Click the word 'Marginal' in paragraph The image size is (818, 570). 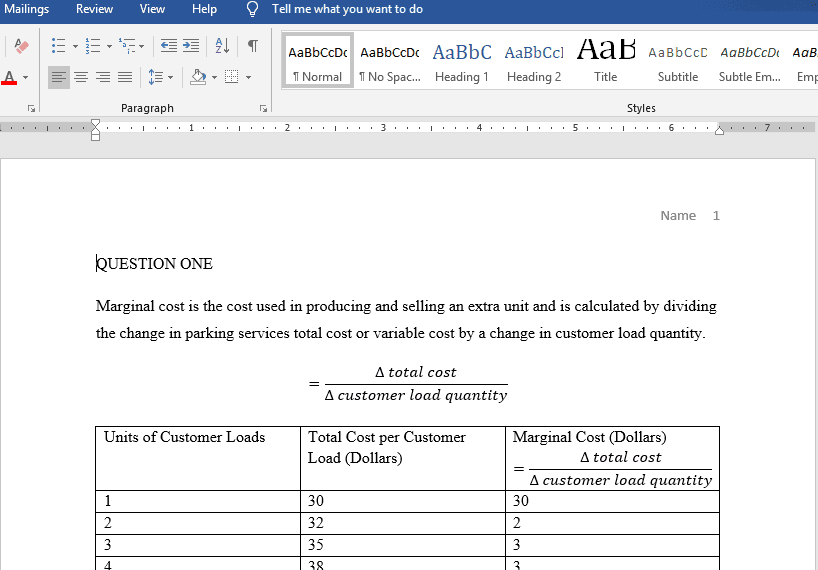(x=125, y=306)
